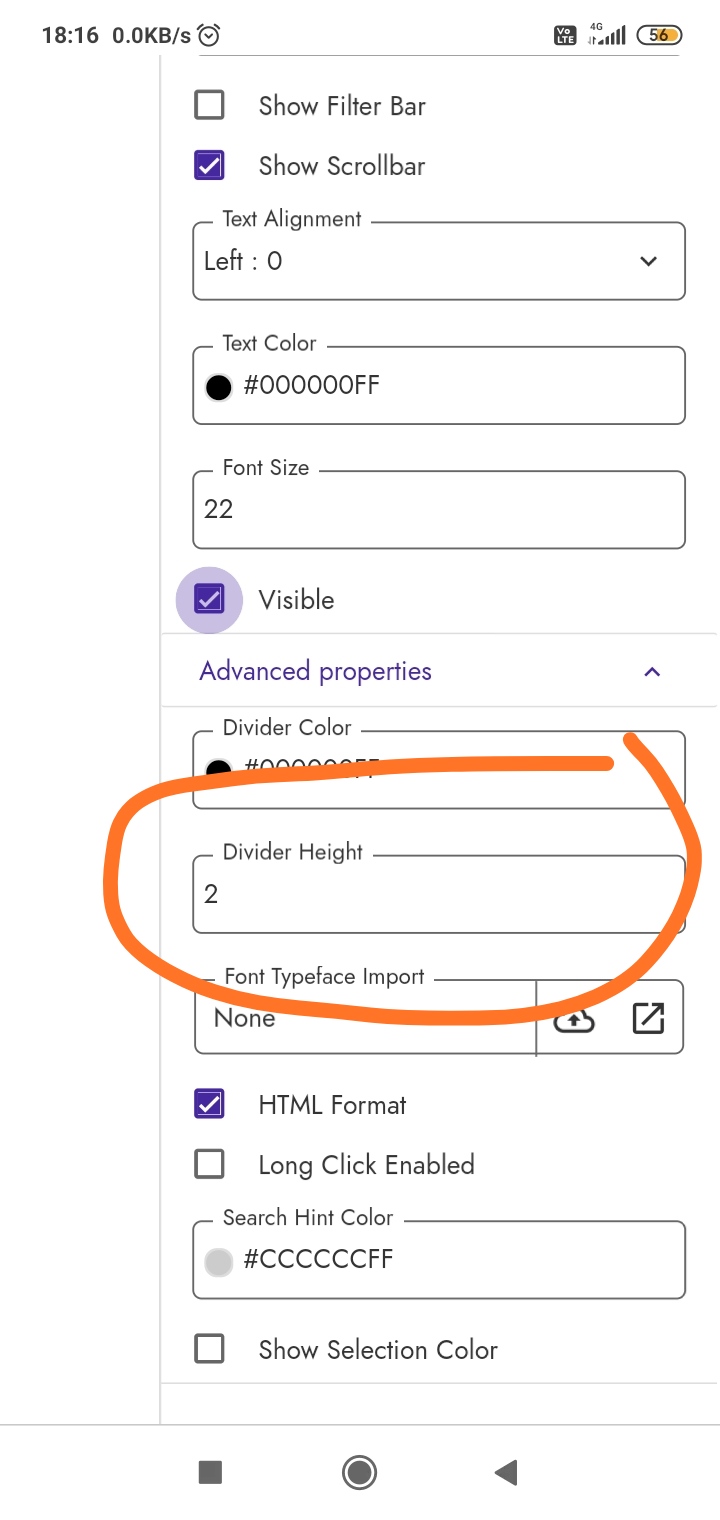Toggle the Visible checkbox
The image size is (720, 1520).
(209, 599)
